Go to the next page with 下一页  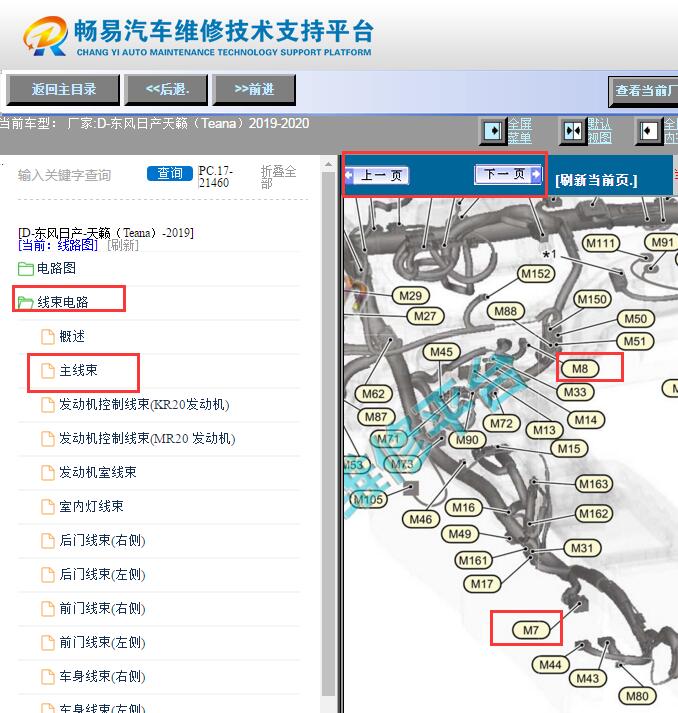(x=508, y=174)
